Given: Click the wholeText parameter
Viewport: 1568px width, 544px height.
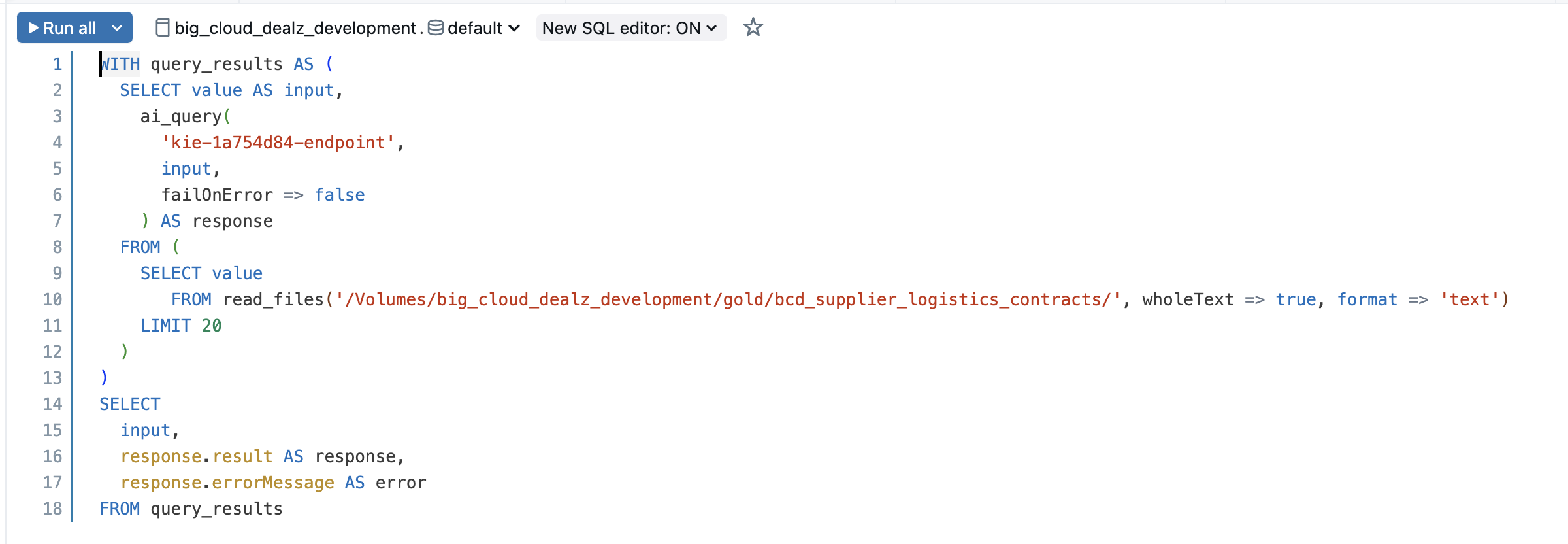Looking at the screenshot, I should (1187, 299).
